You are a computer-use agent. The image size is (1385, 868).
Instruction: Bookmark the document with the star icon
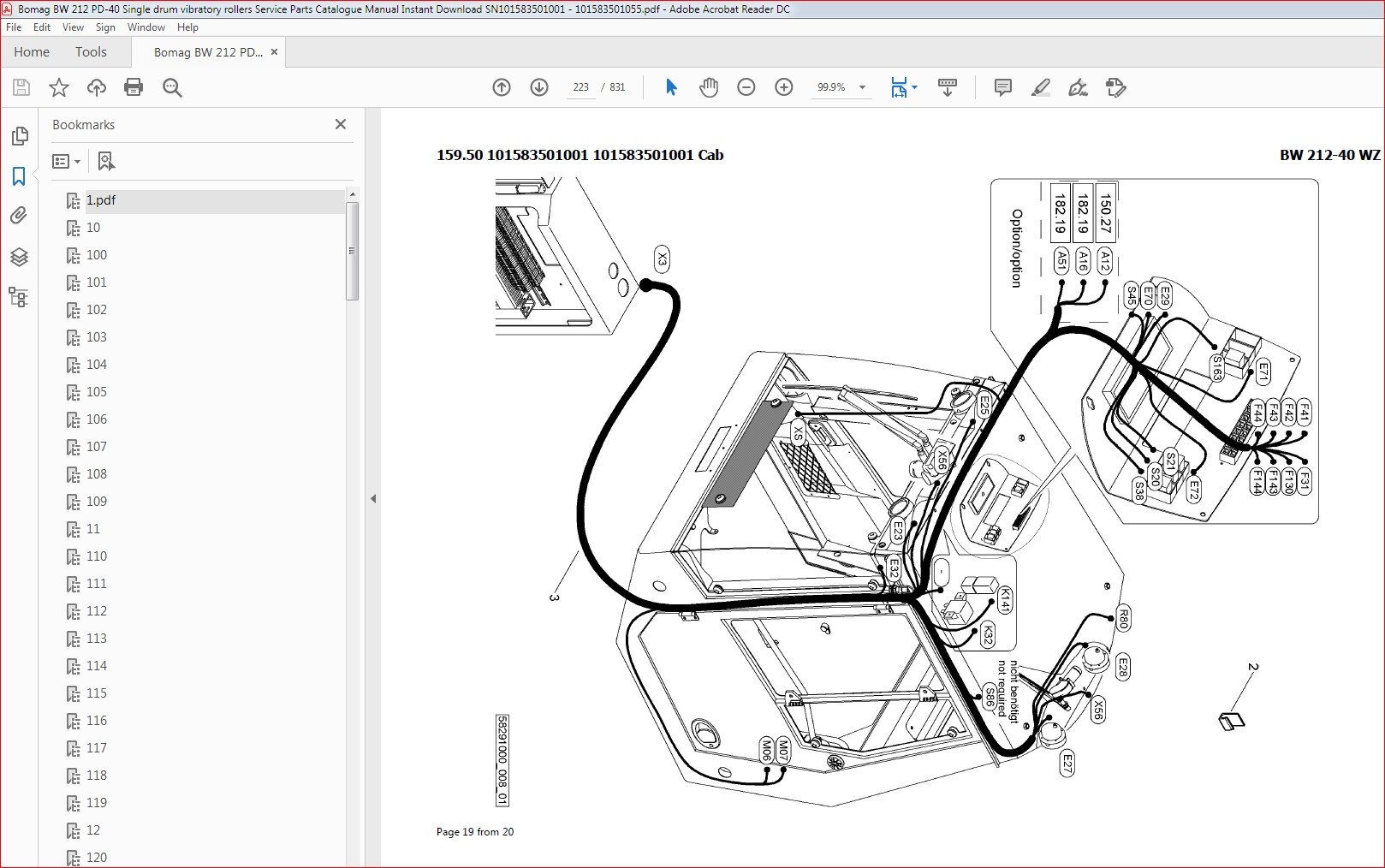[x=59, y=87]
